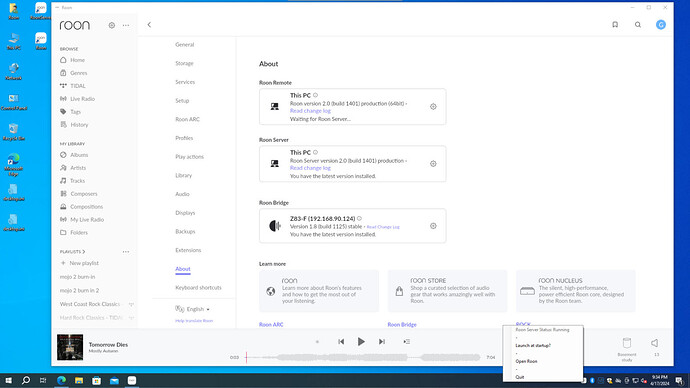Follow the Roon Bridge link below cards
The width and height of the screenshot is (690, 388).
(x=402, y=325)
